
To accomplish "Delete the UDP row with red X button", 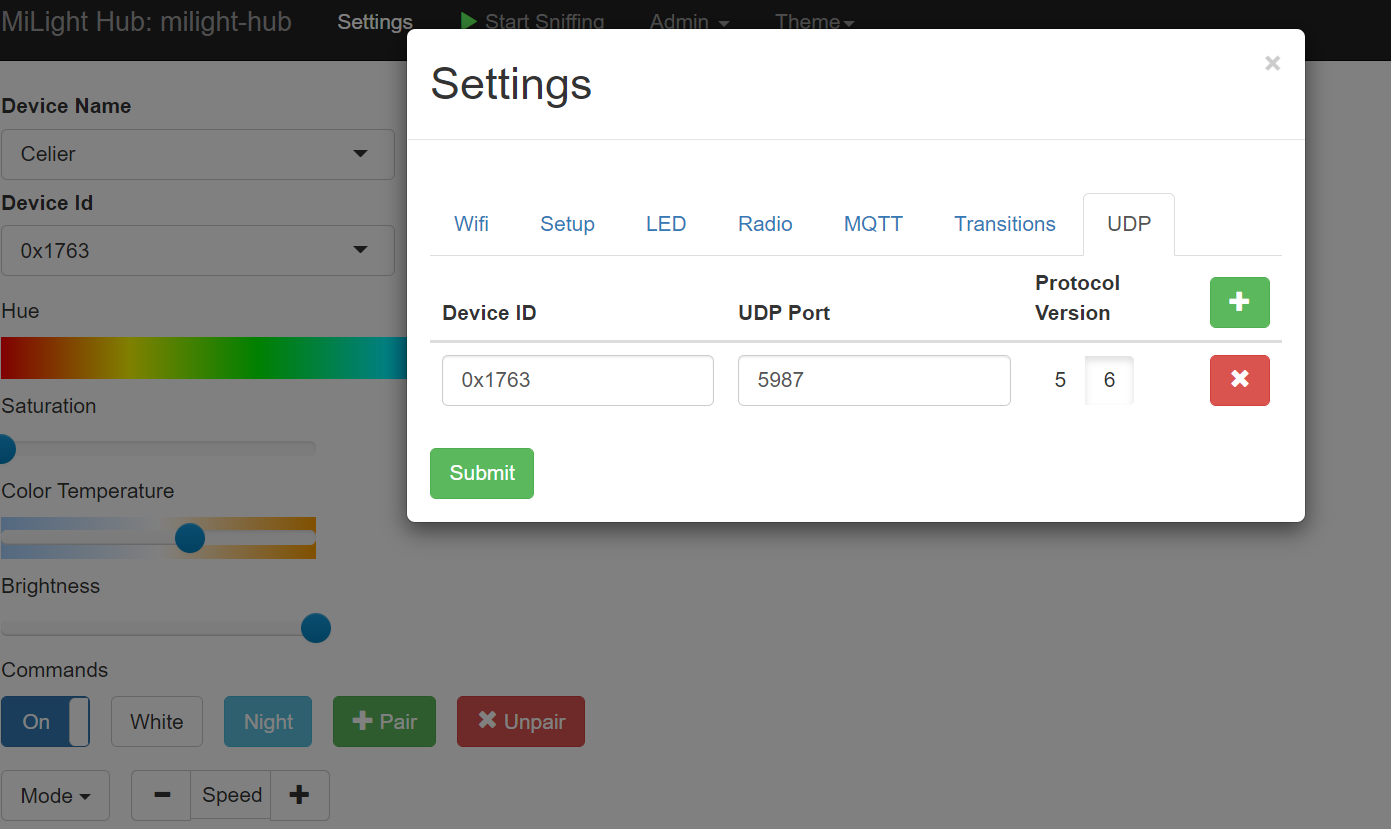I will click(x=1239, y=380).
